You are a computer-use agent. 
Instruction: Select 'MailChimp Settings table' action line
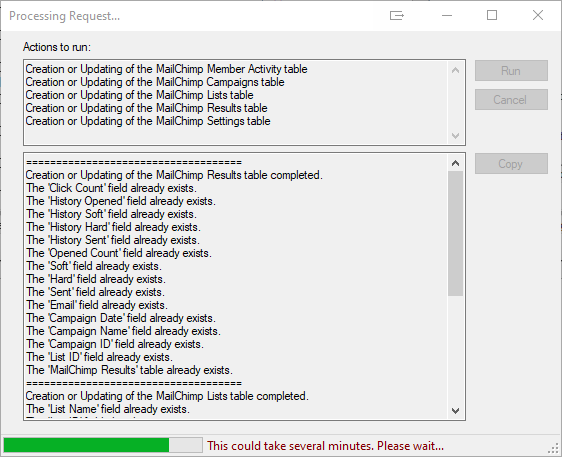148,121
